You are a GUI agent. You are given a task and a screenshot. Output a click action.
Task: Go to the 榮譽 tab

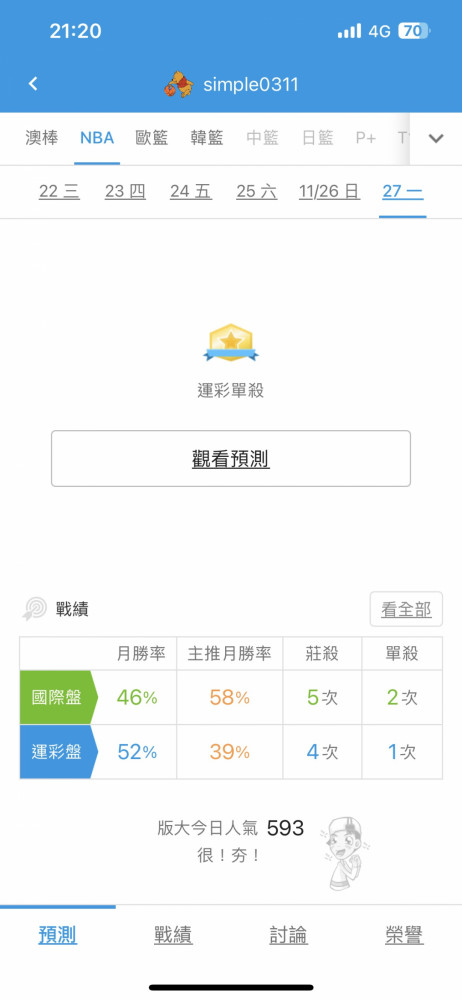tap(404, 936)
